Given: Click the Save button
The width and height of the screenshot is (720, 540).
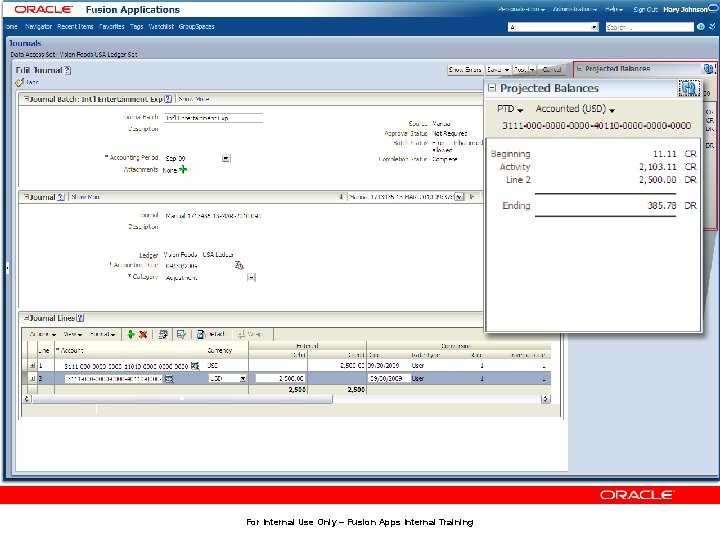Looking at the screenshot, I should (x=494, y=70).
